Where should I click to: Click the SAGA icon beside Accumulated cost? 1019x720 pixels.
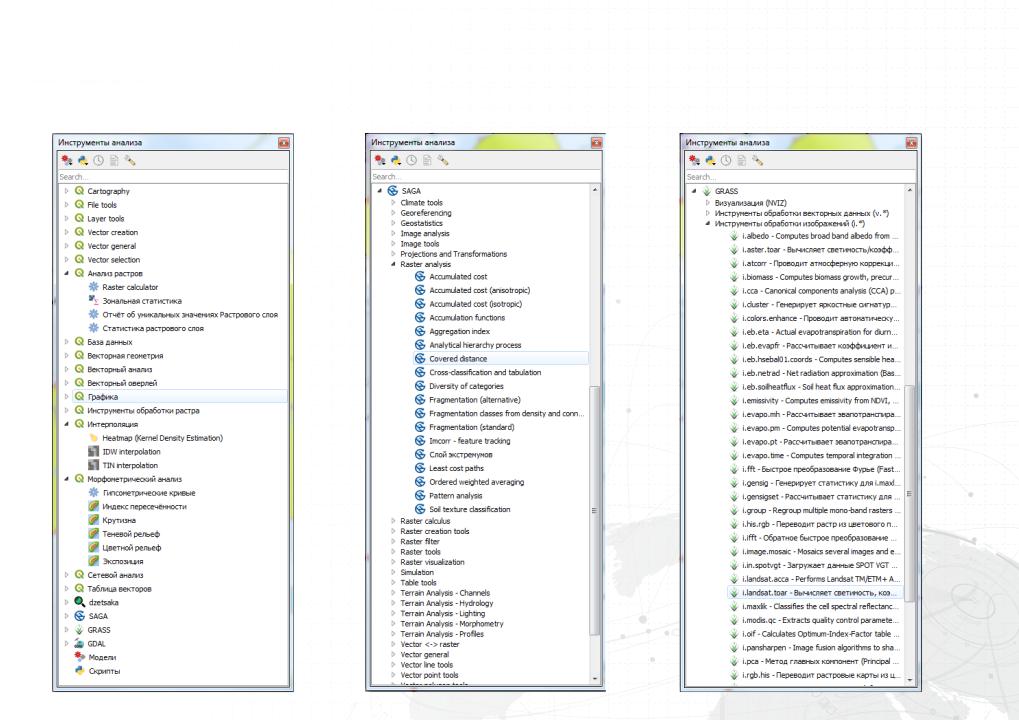(x=420, y=276)
